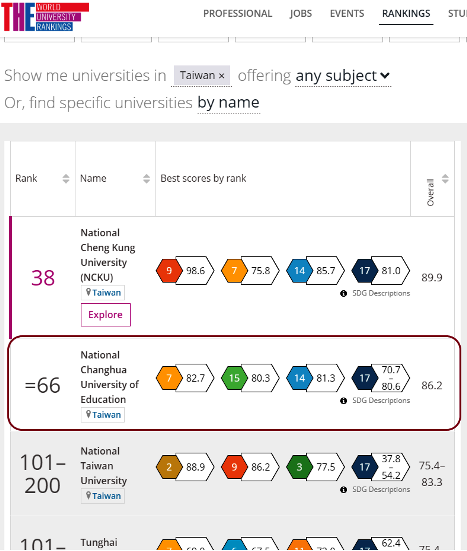Click the by name search field
467x551 pixels.
click(228, 103)
